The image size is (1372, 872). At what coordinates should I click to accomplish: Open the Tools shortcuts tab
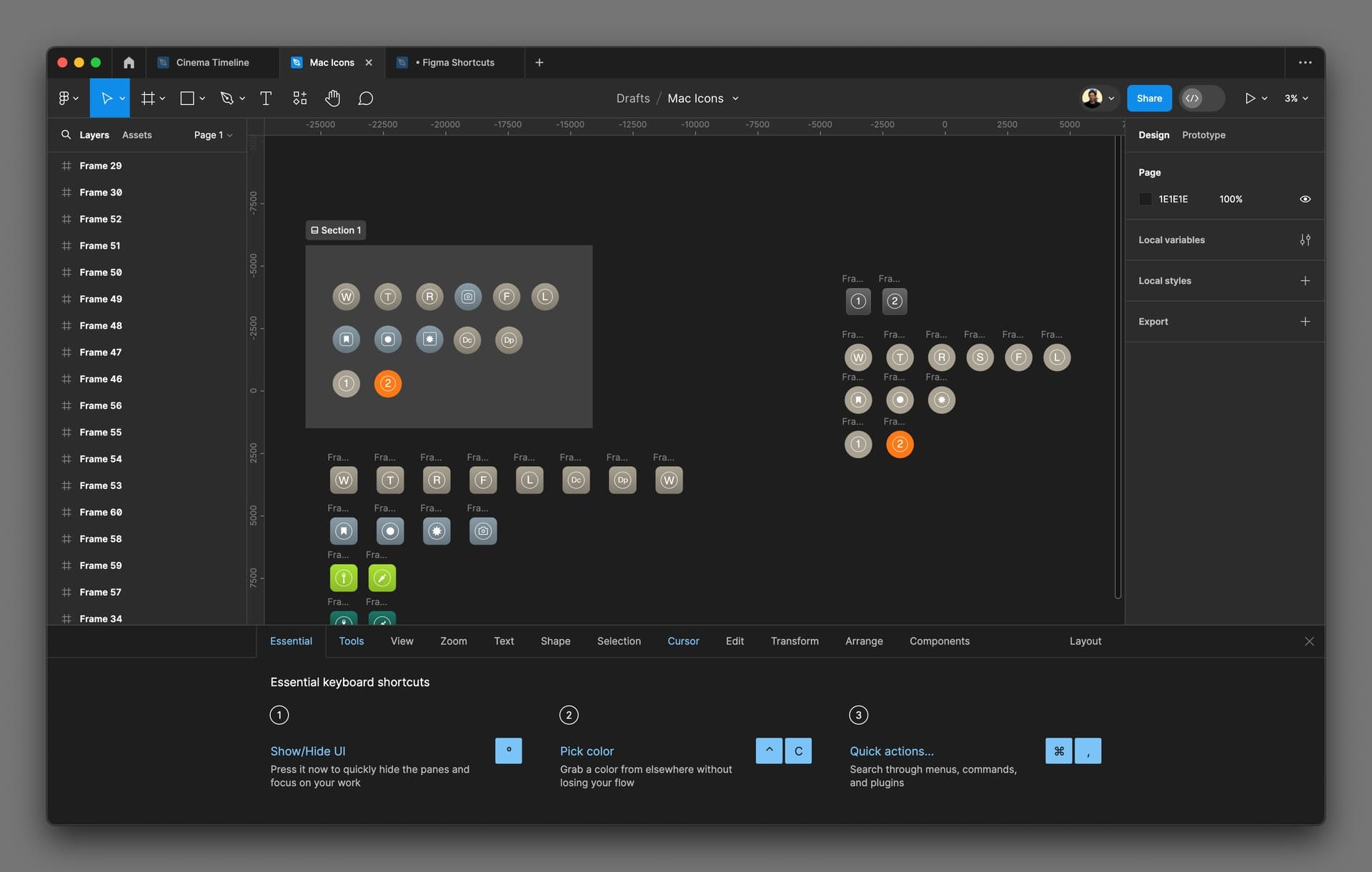[x=351, y=641]
